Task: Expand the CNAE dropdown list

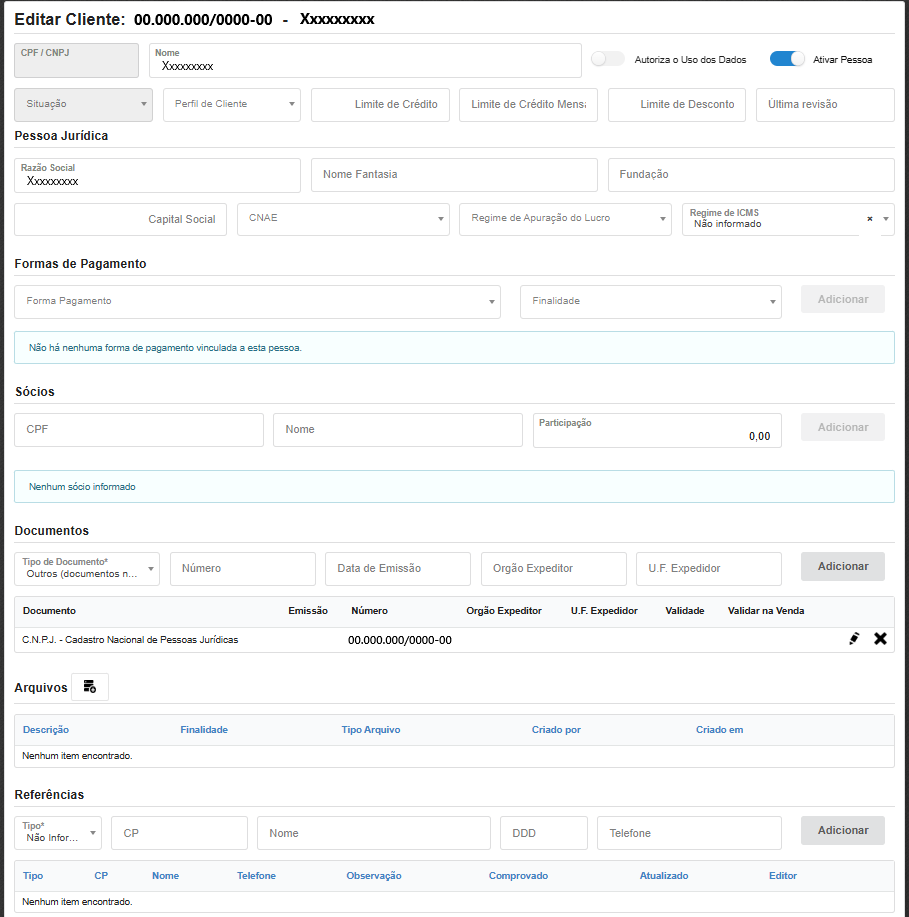Action: point(343,219)
